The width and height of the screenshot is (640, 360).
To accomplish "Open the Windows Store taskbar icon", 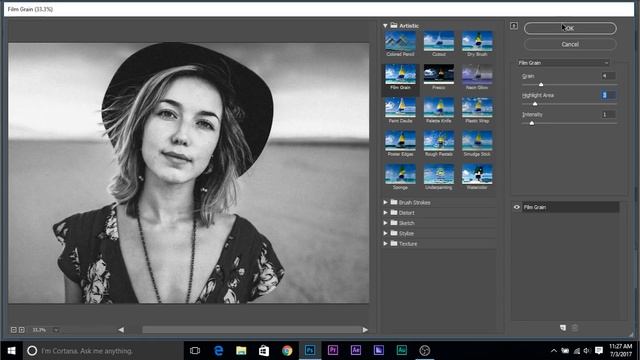I will 264,351.
